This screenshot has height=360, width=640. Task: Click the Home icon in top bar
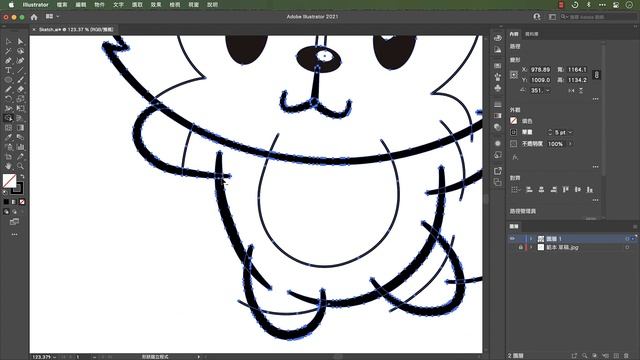(x=34, y=17)
